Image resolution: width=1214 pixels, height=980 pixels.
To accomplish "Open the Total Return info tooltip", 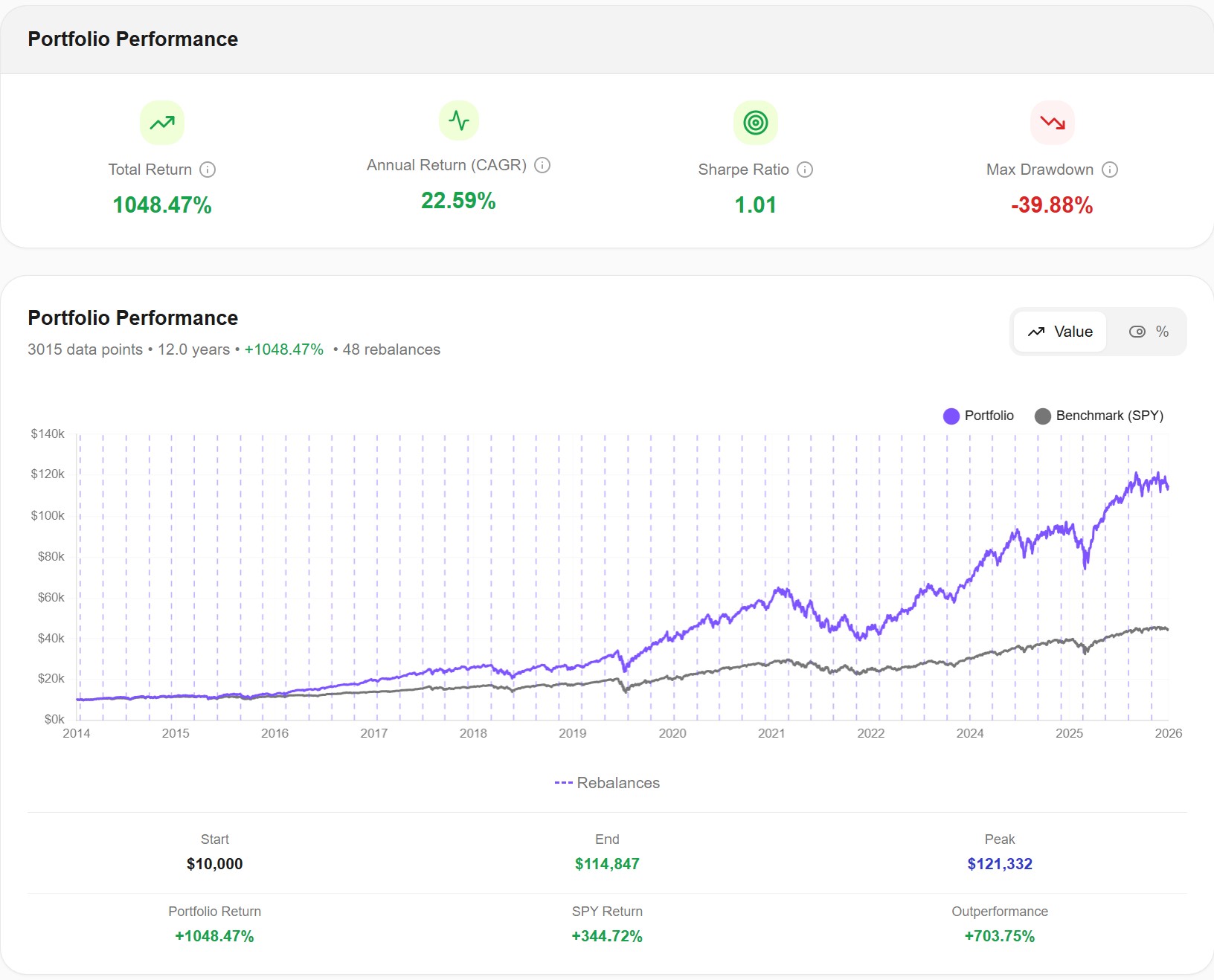I will point(208,170).
